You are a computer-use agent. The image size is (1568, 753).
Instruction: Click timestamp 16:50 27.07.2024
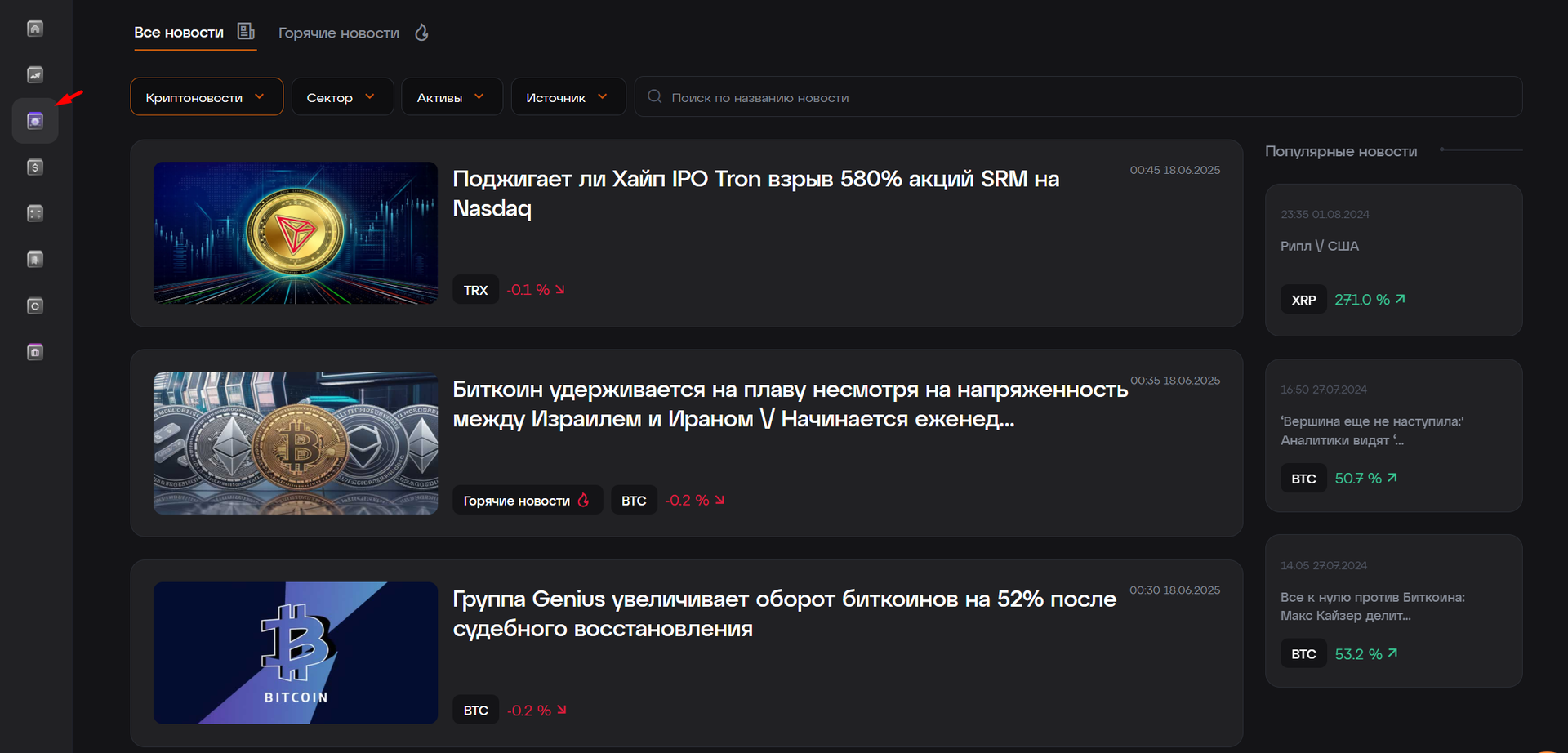(x=1324, y=390)
